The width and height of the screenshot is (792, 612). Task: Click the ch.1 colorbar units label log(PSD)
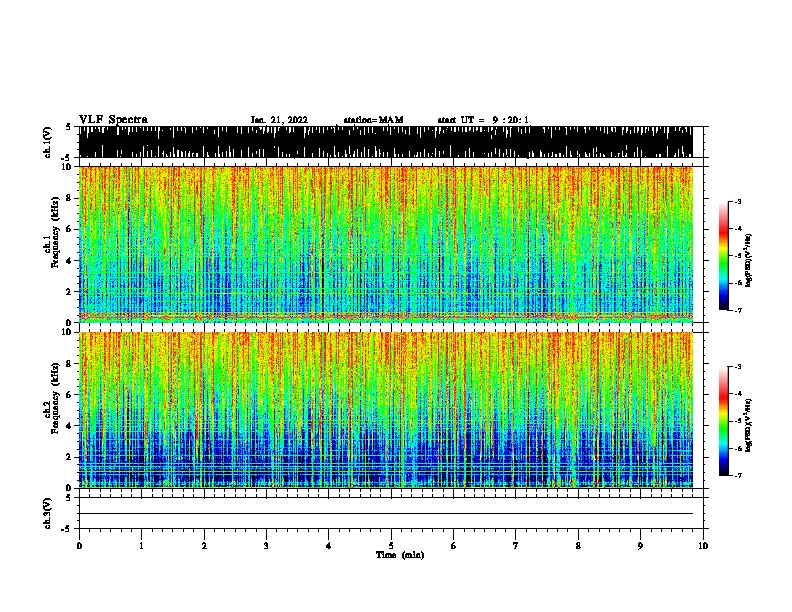(749, 260)
